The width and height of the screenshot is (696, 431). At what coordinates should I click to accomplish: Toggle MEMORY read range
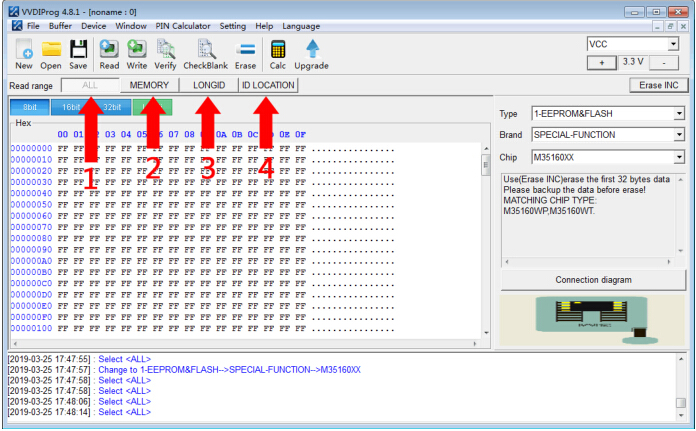pyautogui.click(x=149, y=85)
